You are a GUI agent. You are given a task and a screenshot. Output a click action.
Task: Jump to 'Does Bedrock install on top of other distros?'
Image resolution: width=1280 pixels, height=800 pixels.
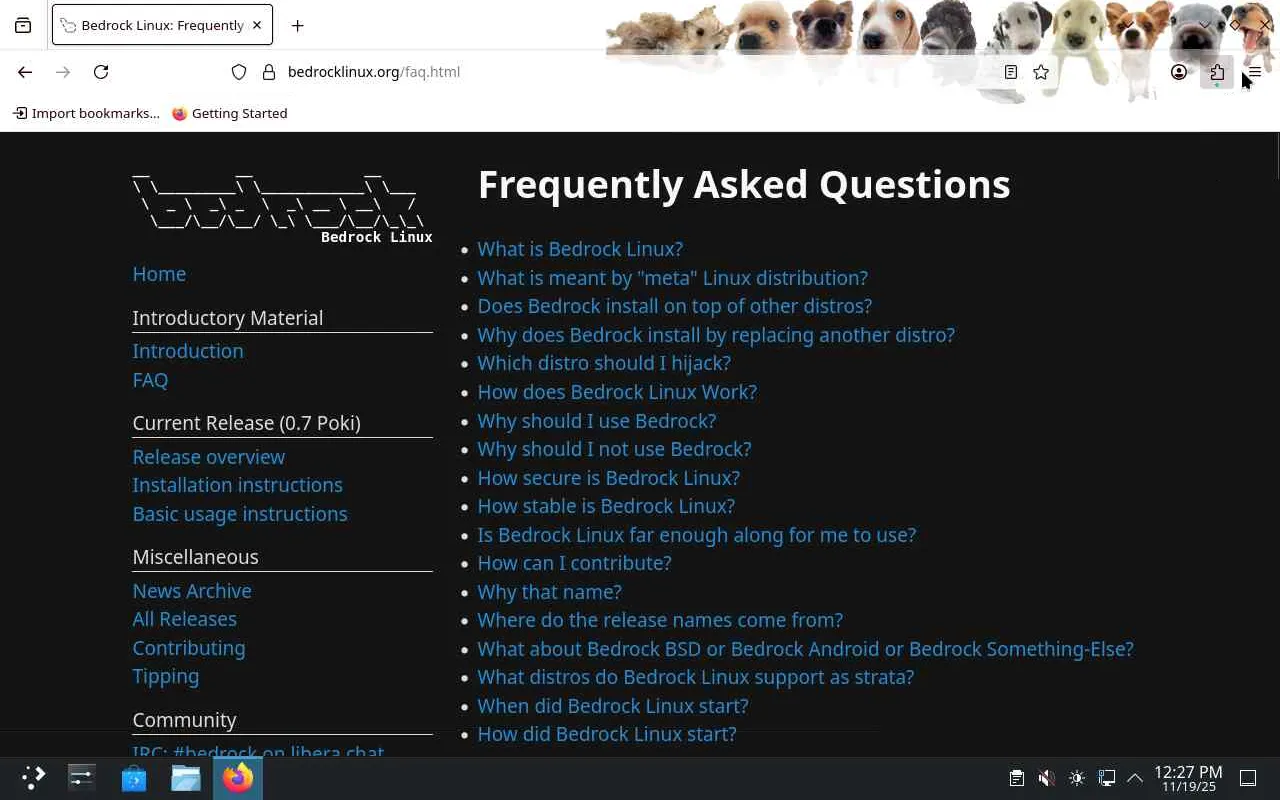point(674,306)
